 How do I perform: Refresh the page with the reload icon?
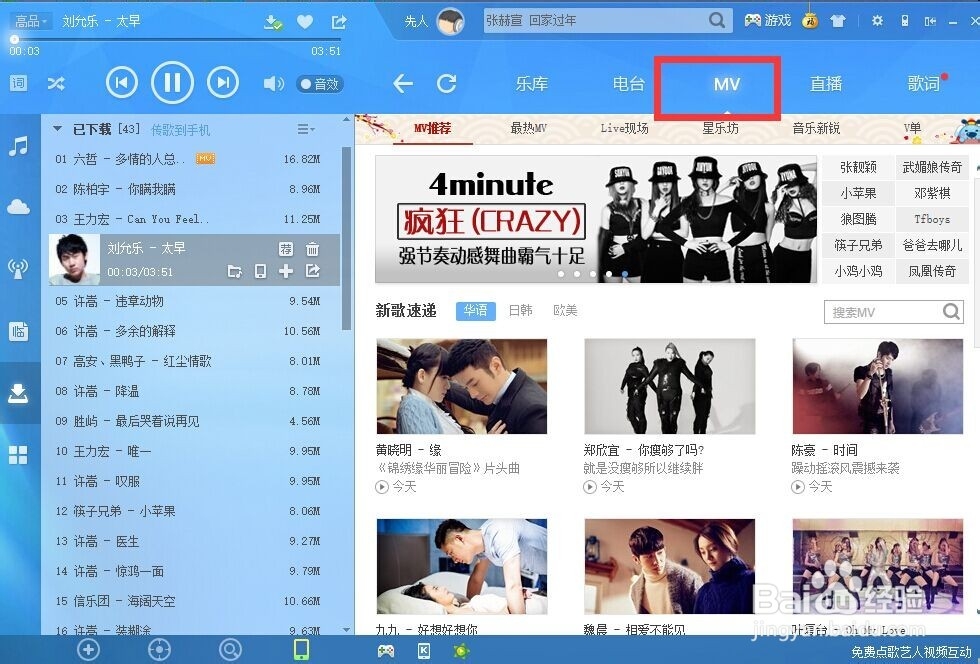coord(446,83)
